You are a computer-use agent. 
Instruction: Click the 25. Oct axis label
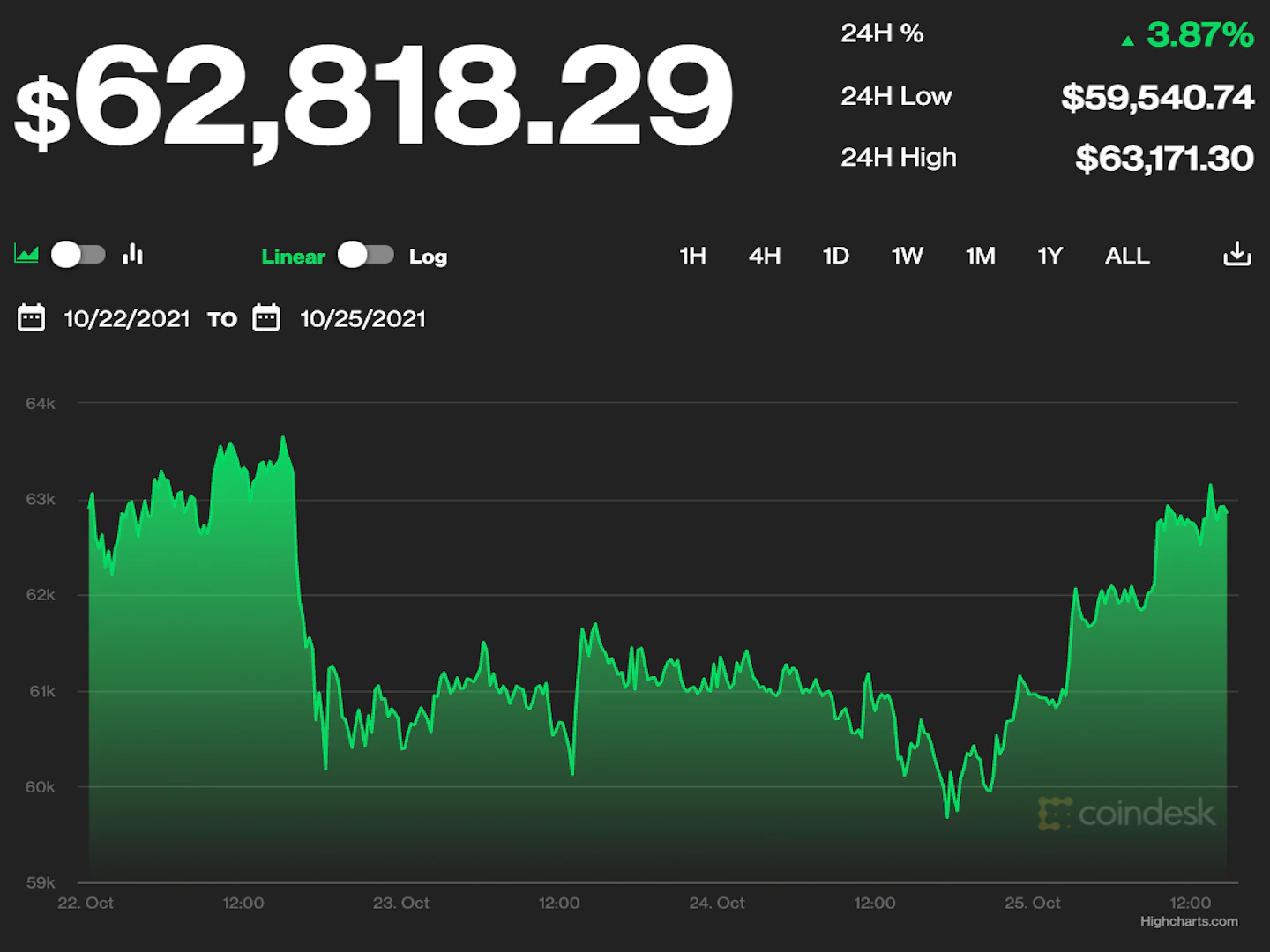(x=1033, y=903)
